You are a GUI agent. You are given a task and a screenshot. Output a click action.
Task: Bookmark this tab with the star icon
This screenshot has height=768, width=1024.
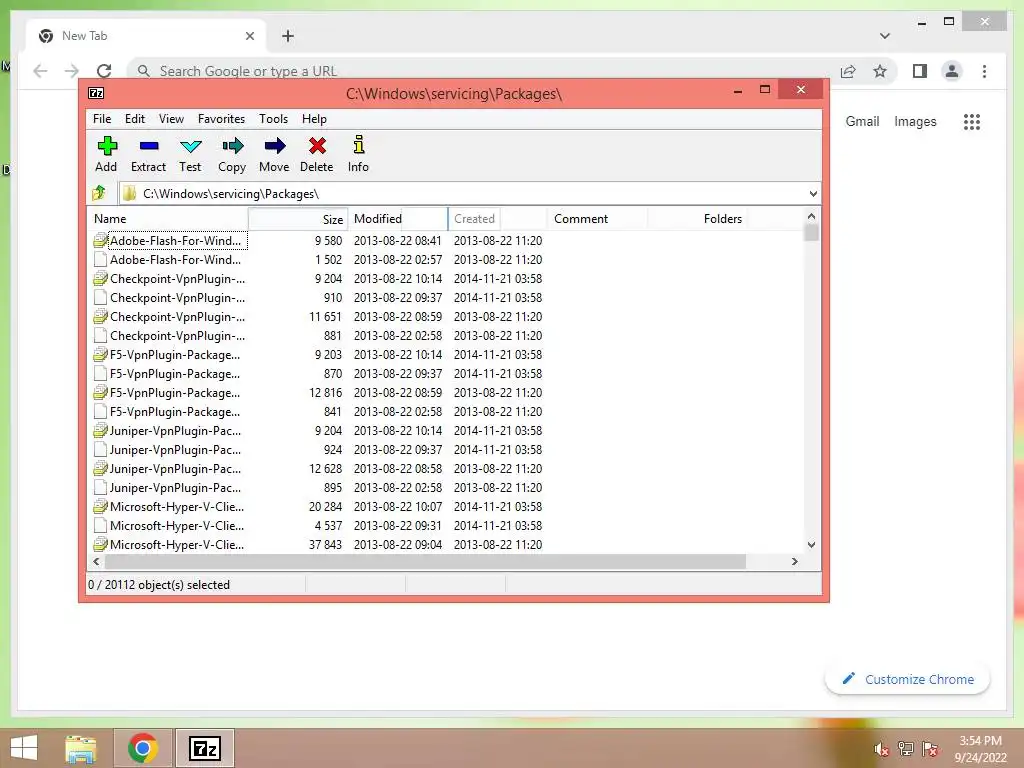880,71
